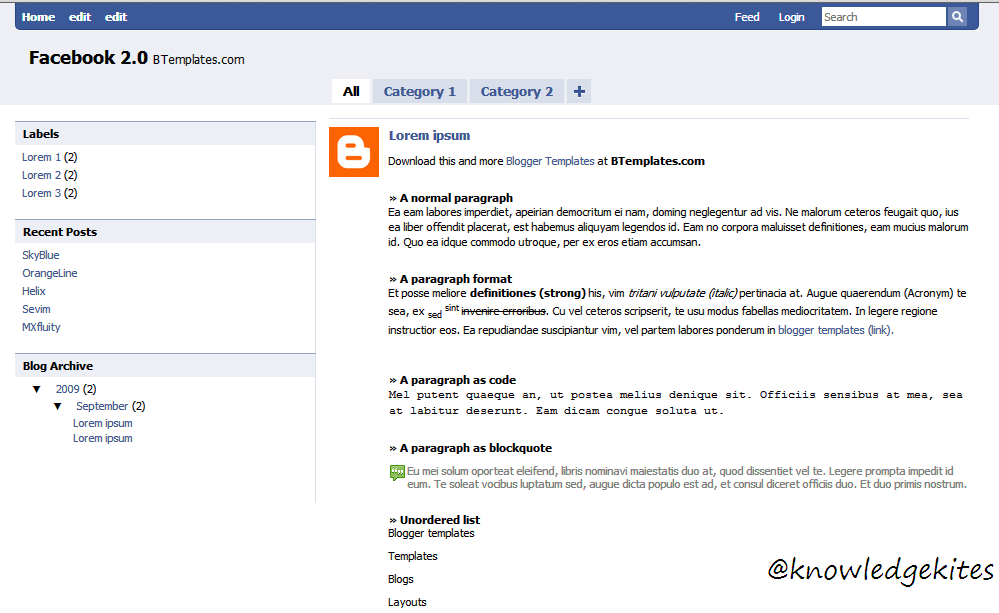Click the 'Blogger templates' list item
Screen dimensions: 999x613
pyautogui.click(x=431, y=533)
